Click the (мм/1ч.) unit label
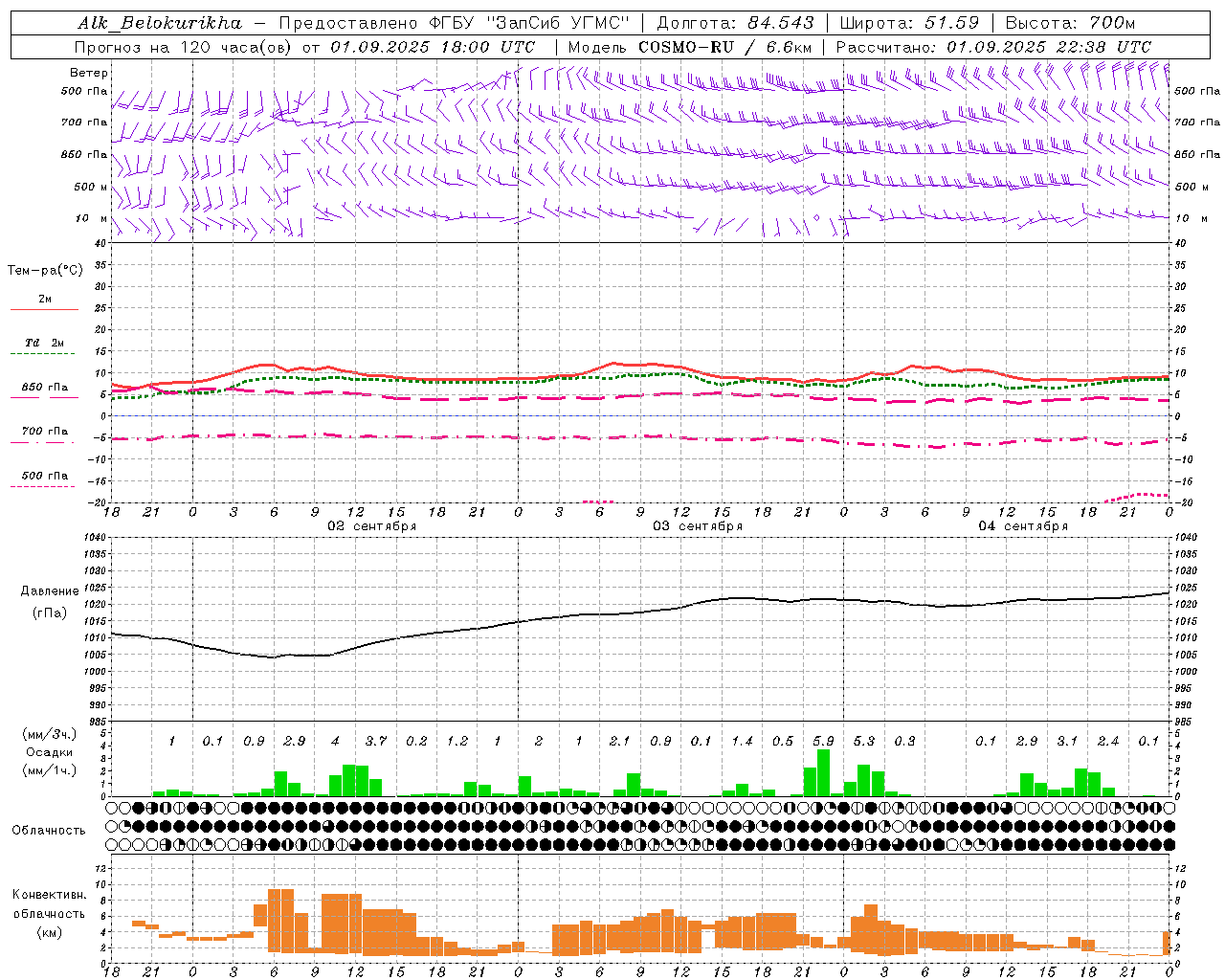Image resolution: width=1225 pixels, height=980 pixels. coord(50,771)
